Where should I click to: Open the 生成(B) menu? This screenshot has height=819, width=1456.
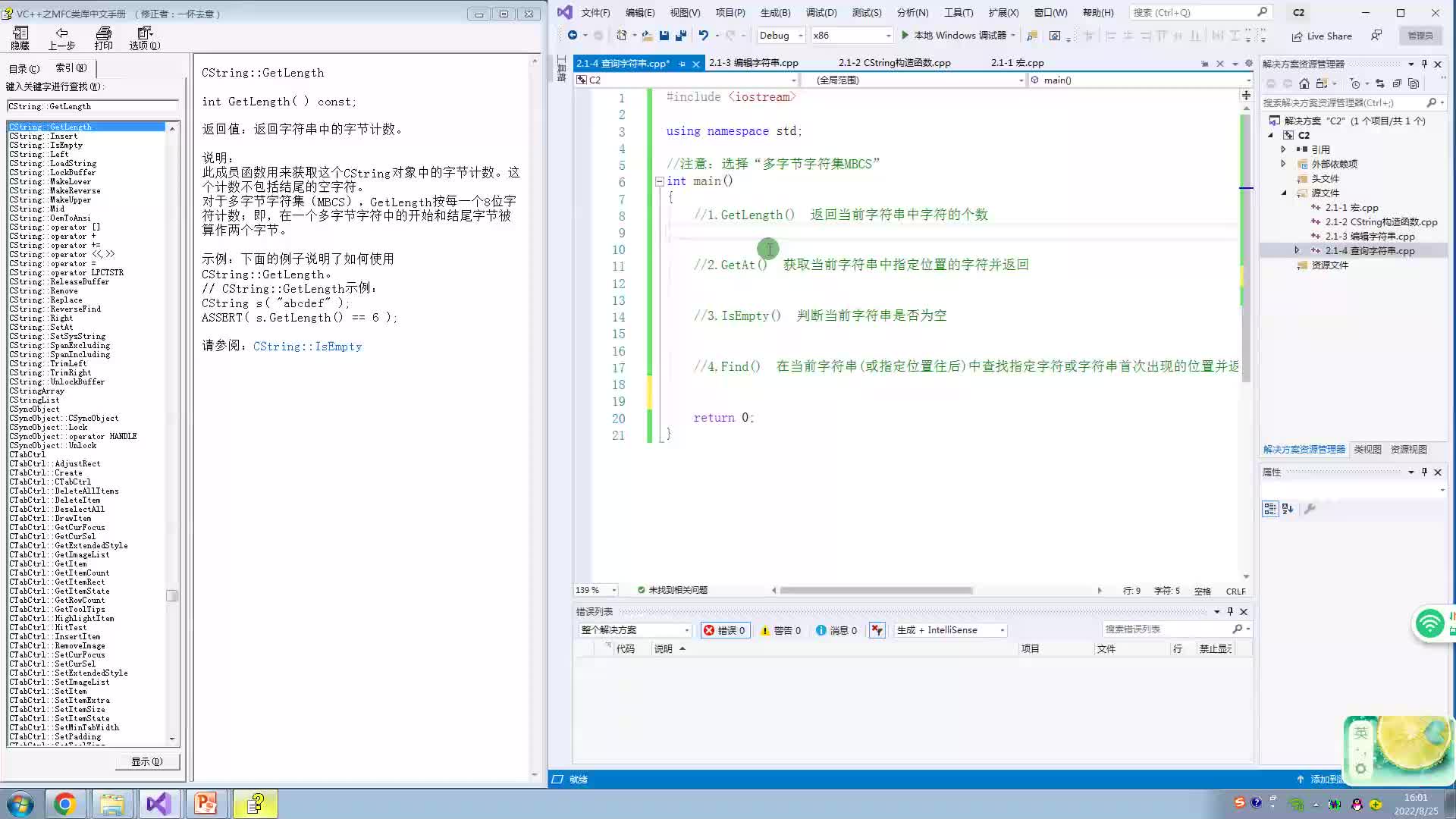click(774, 12)
